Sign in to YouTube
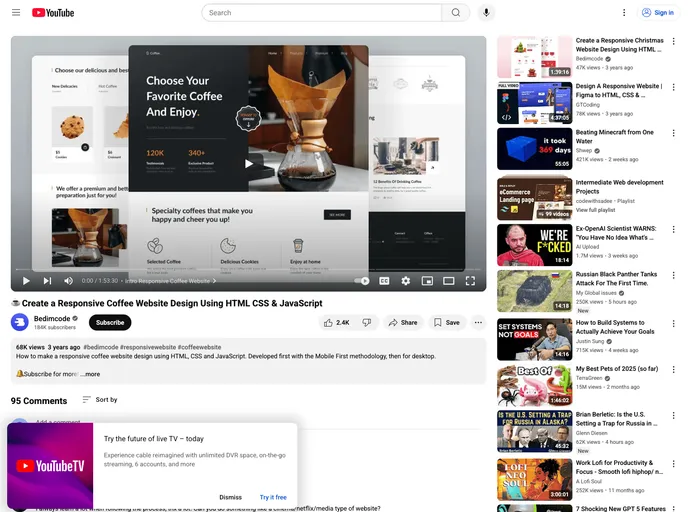Viewport: 688px width, 512px height. click(x=657, y=13)
